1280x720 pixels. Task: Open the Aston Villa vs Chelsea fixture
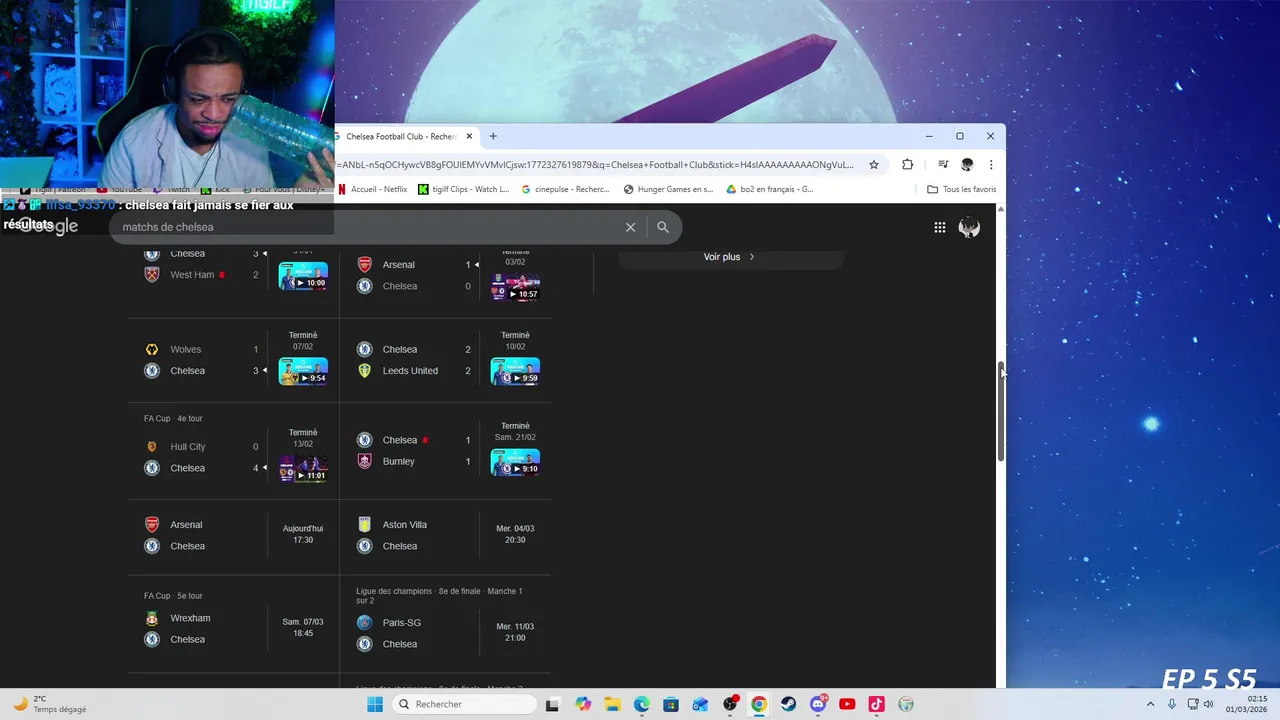pos(446,535)
